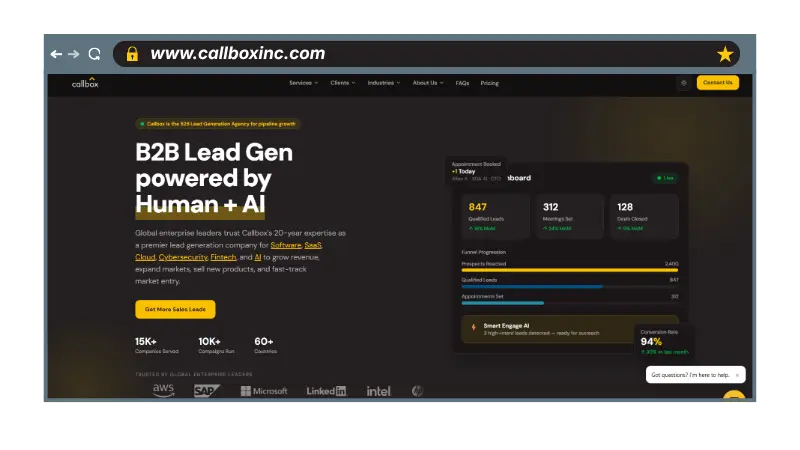Click the green Live status badge
The image size is (800, 450).
(x=665, y=178)
